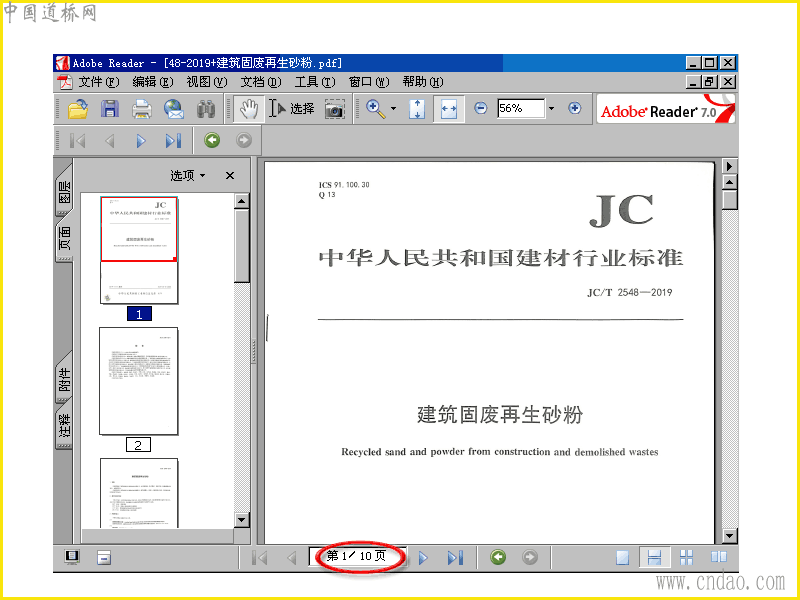Open the 视图 menu
The width and height of the screenshot is (800, 600).
point(207,82)
